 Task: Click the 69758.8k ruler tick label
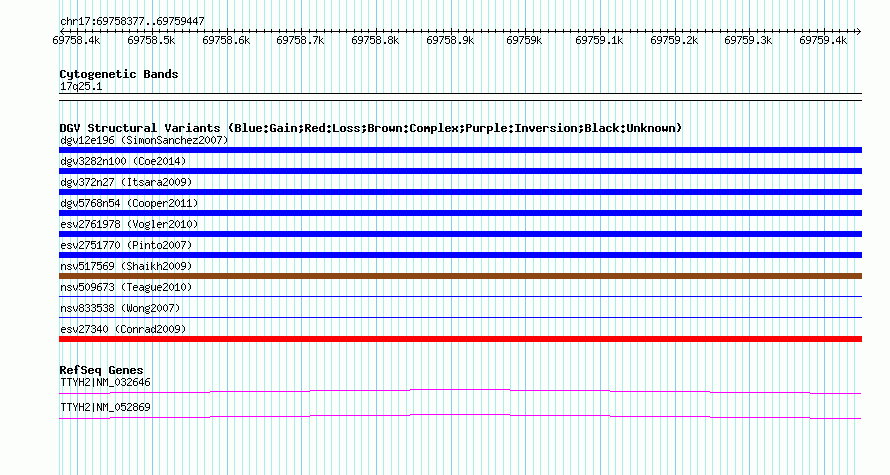click(x=375, y=40)
